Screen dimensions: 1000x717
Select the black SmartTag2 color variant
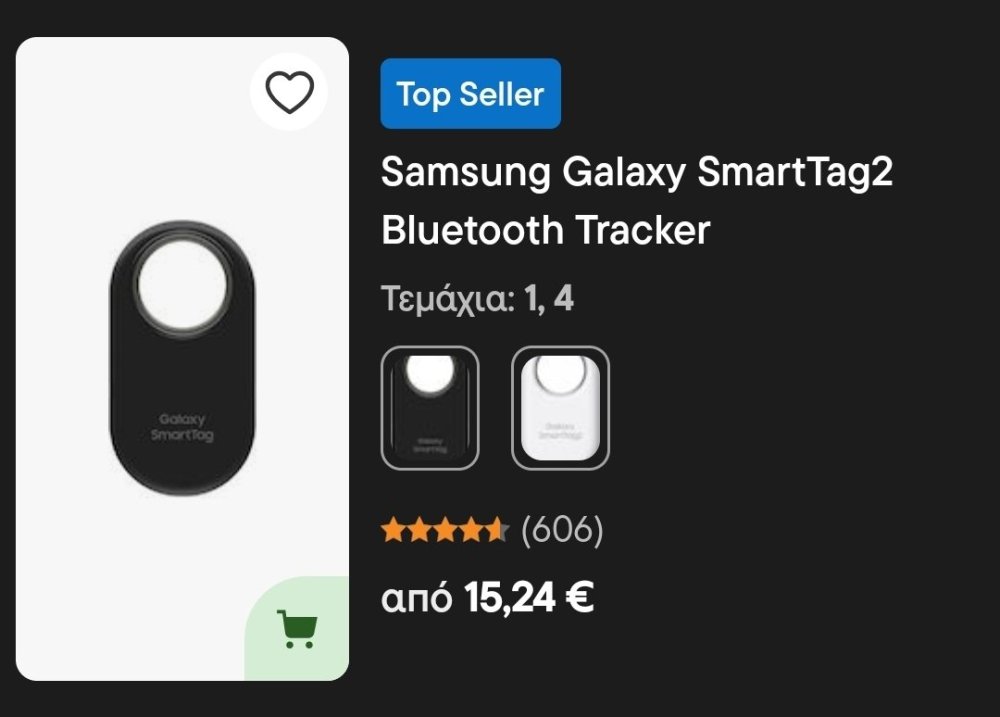coord(430,408)
